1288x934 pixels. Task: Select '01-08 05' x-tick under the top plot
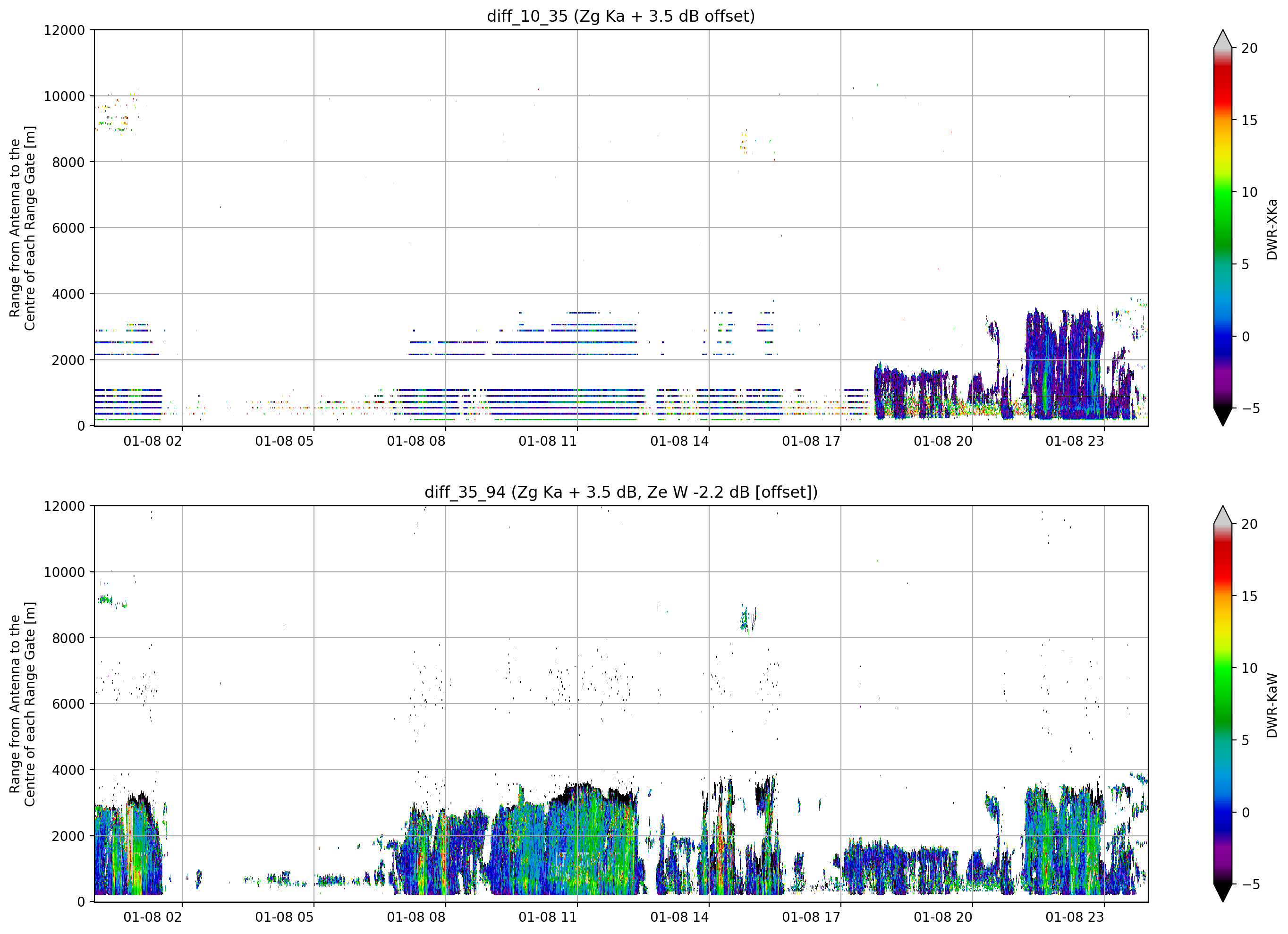click(x=285, y=442)
